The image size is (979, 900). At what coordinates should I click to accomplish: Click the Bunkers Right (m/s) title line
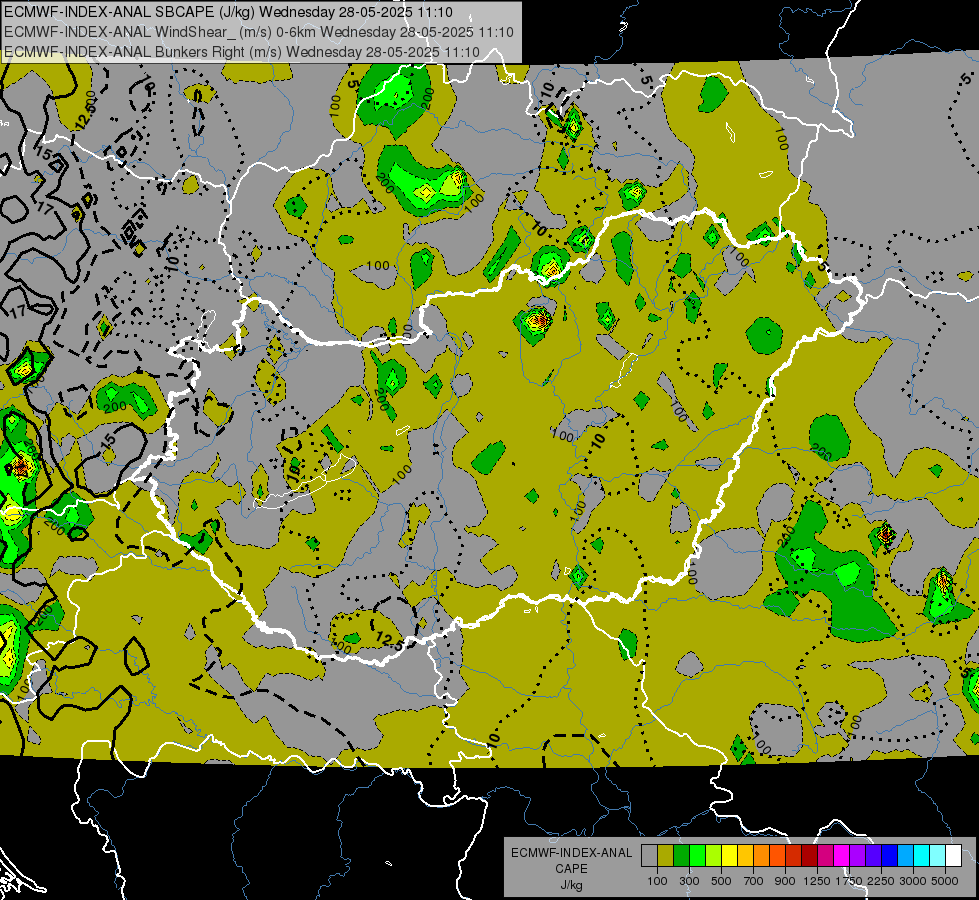tap(242, 52)
